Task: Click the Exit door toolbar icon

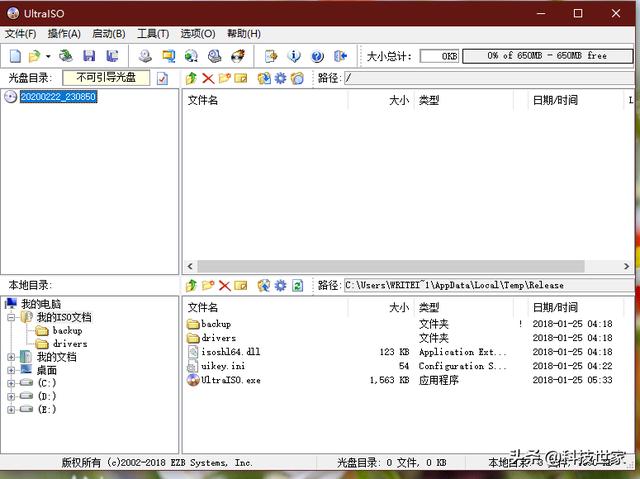Action: 340,56
